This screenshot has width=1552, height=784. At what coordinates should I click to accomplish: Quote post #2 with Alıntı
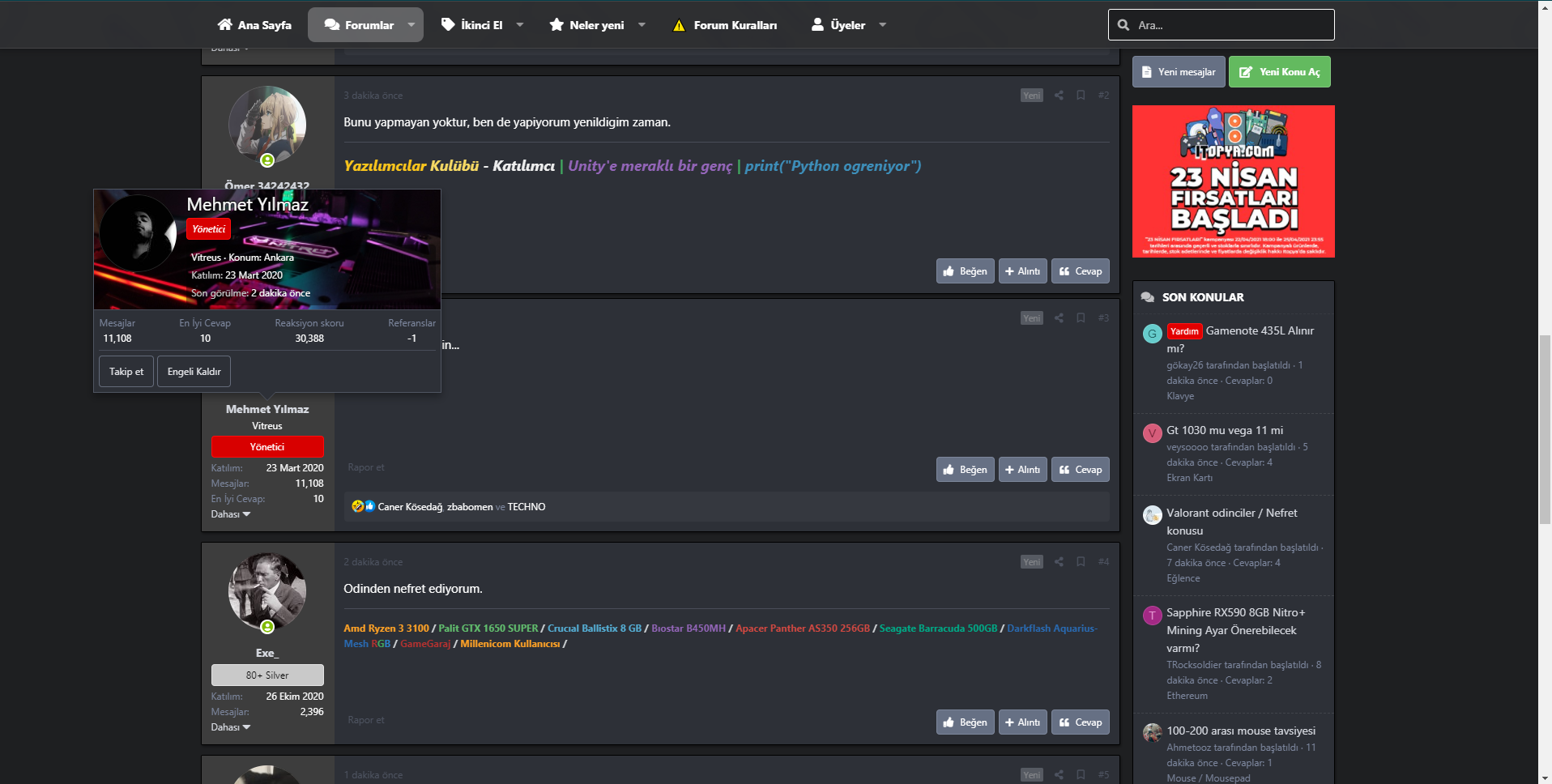pos(1022,271)
